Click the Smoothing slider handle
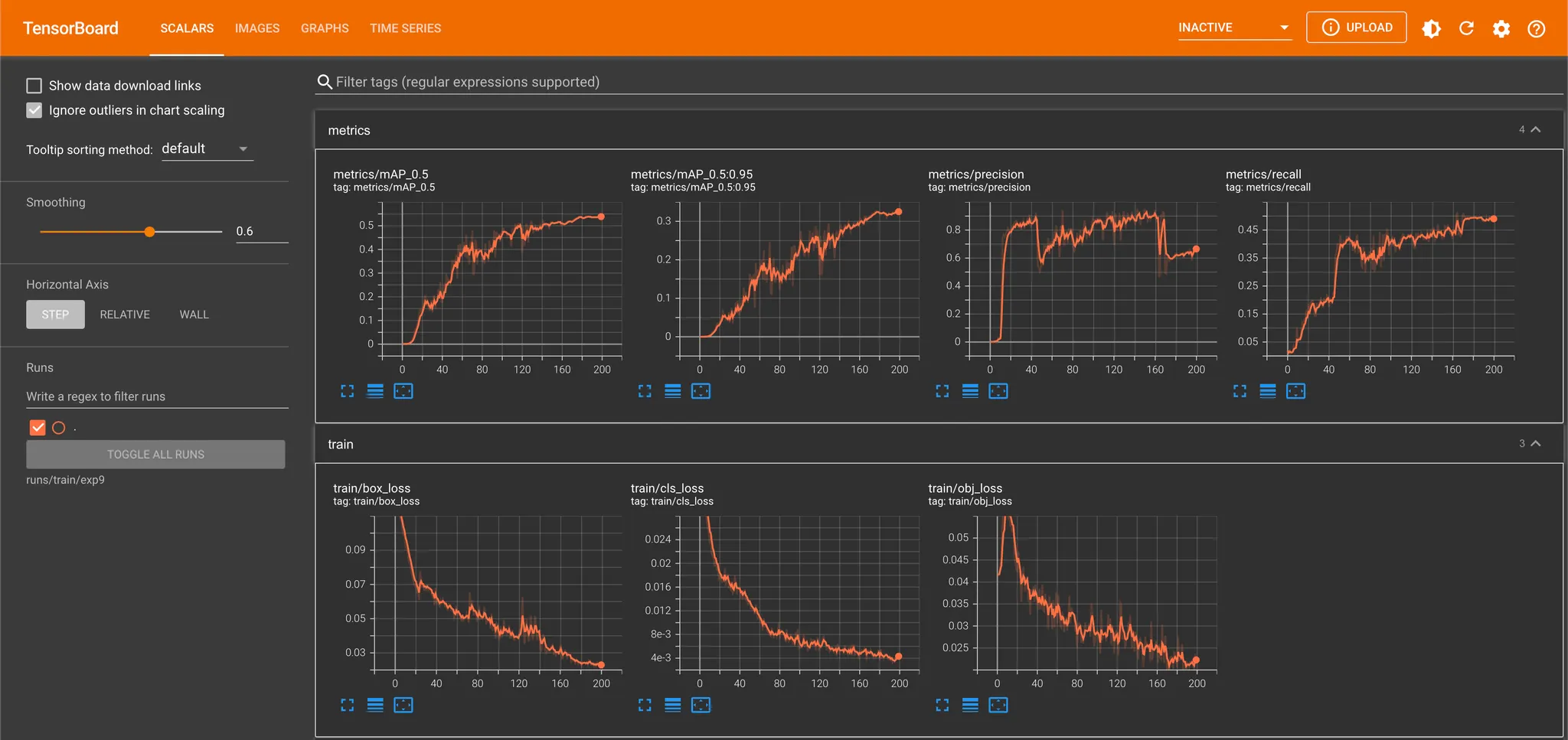 [x=149, y=232]
